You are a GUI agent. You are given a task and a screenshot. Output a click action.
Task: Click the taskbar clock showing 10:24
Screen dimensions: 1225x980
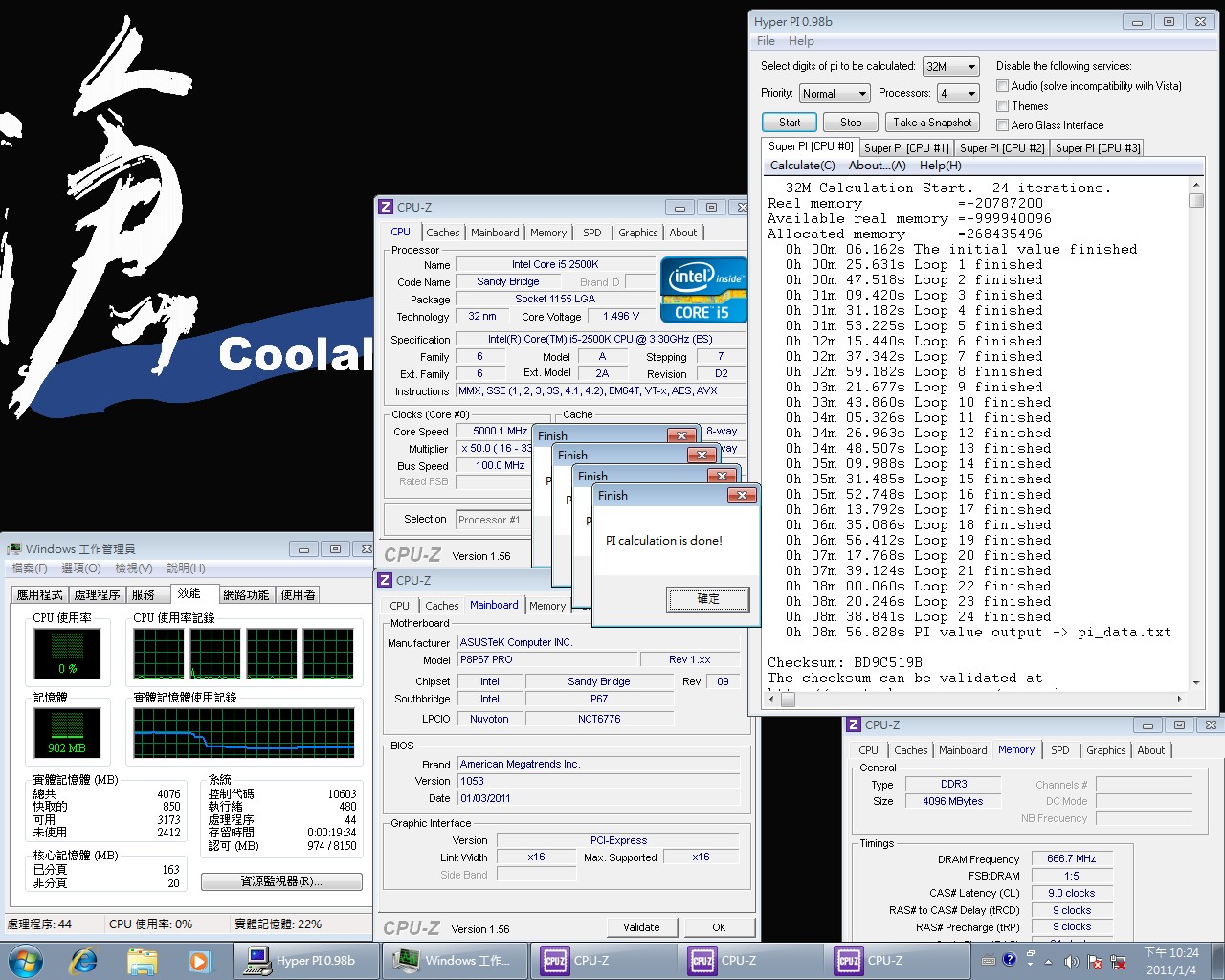[1171, 961]
